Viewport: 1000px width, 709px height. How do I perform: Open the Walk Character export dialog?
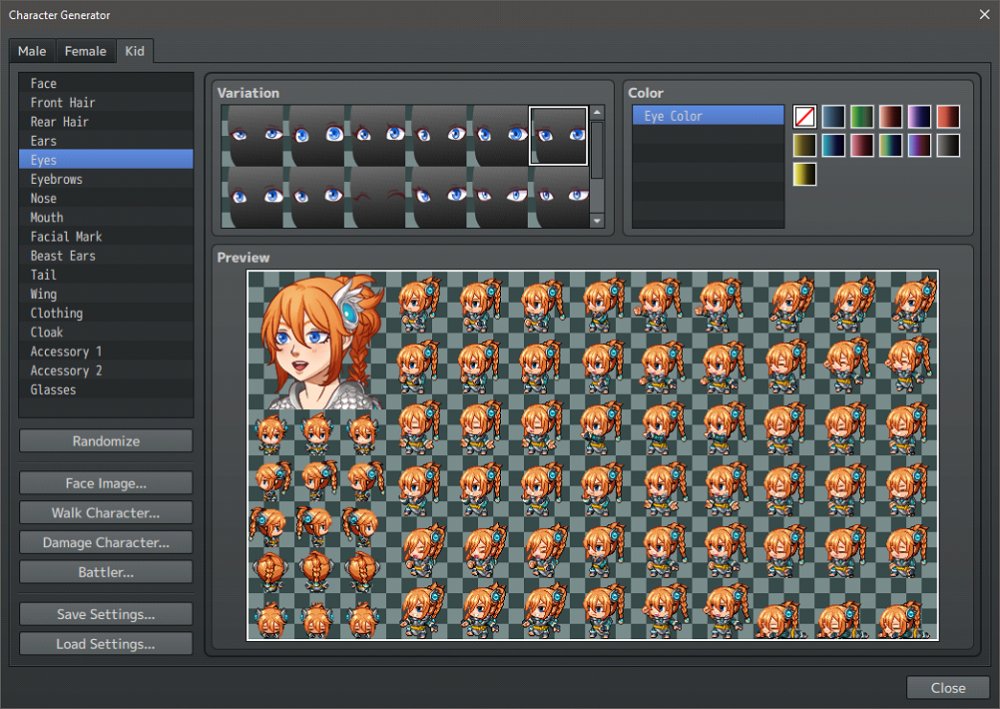pyautogui.click(x=105, y=512)
